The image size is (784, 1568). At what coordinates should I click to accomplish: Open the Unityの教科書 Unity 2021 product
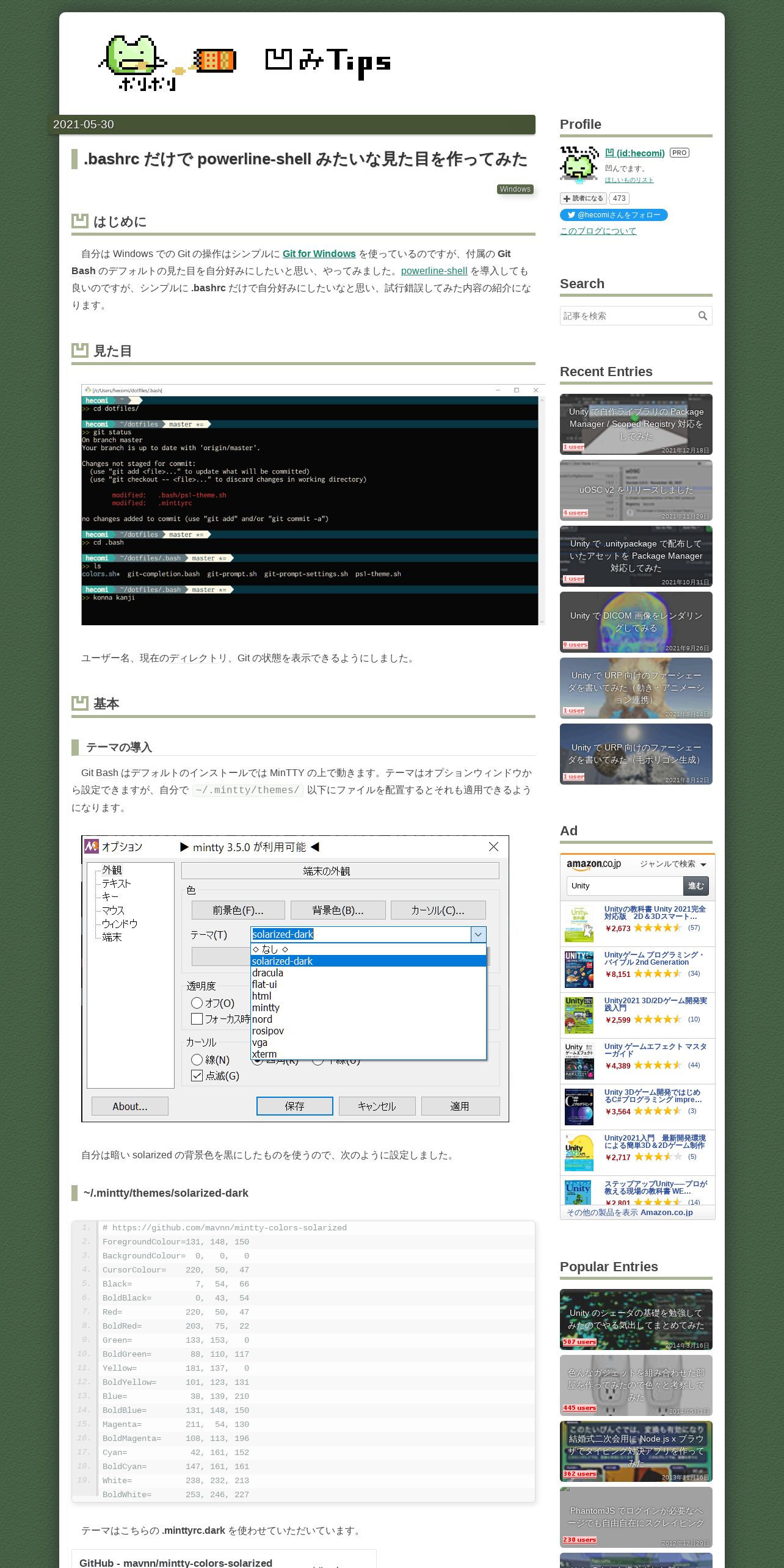click(655, 913)
